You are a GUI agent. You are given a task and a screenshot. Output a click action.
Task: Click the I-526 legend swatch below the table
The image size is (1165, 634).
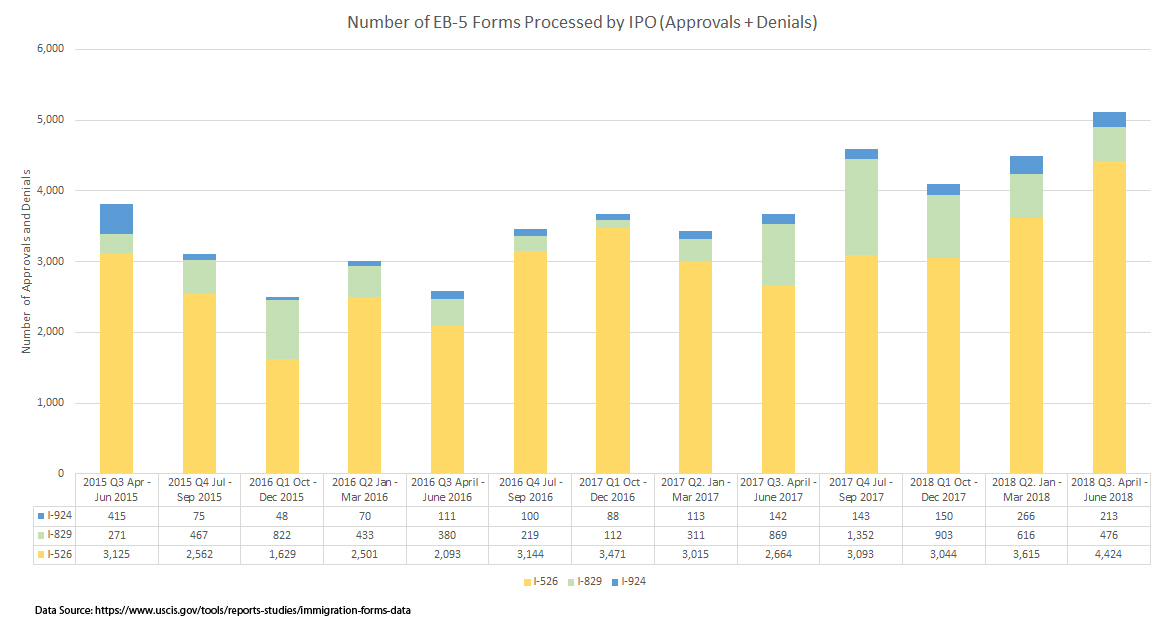[525, 581]
